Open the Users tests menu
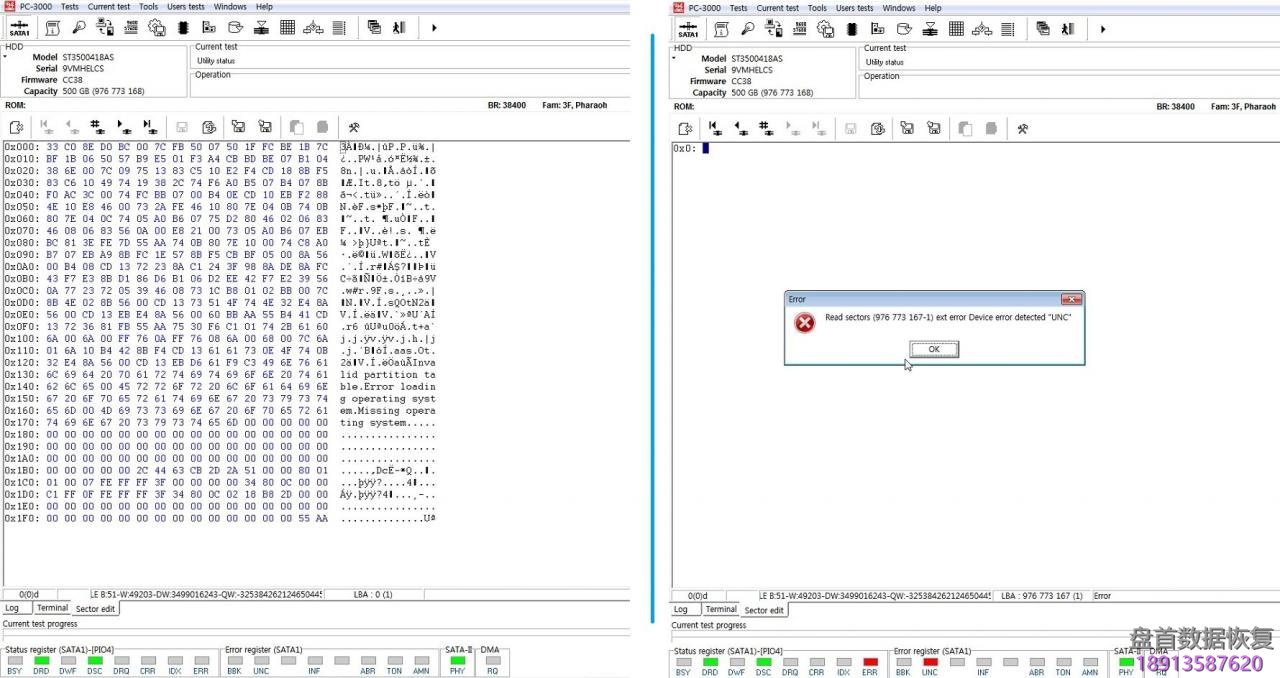The width and height of the screenshot is (1280, 678). pyautogui.click(x=186, y=7)
